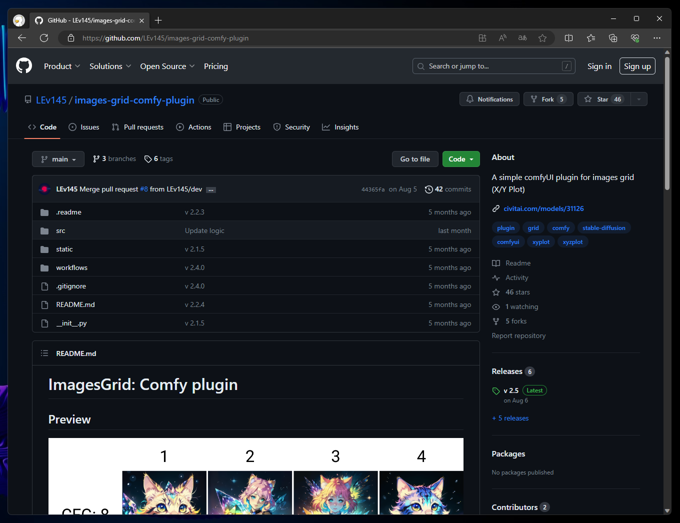The width and height of the screenshot is (680, 523).
Task: Open new browser tab plus button
Action: click(158, 20)
